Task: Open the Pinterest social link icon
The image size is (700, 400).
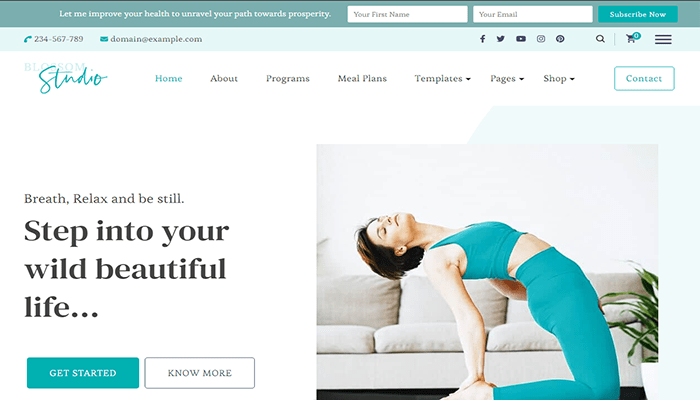Action: [x=560, y=39]
